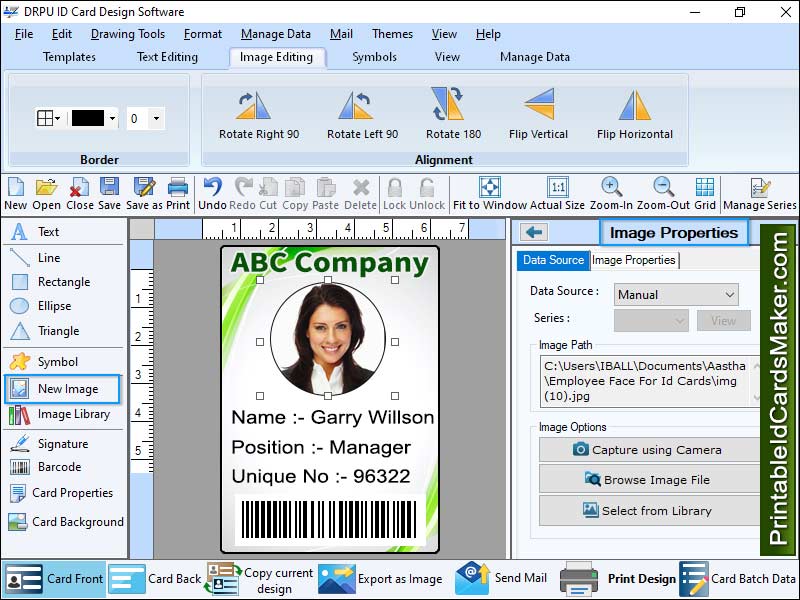Click the Flip Horizontal icon
This screenshot has height=600, width=800.
634,106
